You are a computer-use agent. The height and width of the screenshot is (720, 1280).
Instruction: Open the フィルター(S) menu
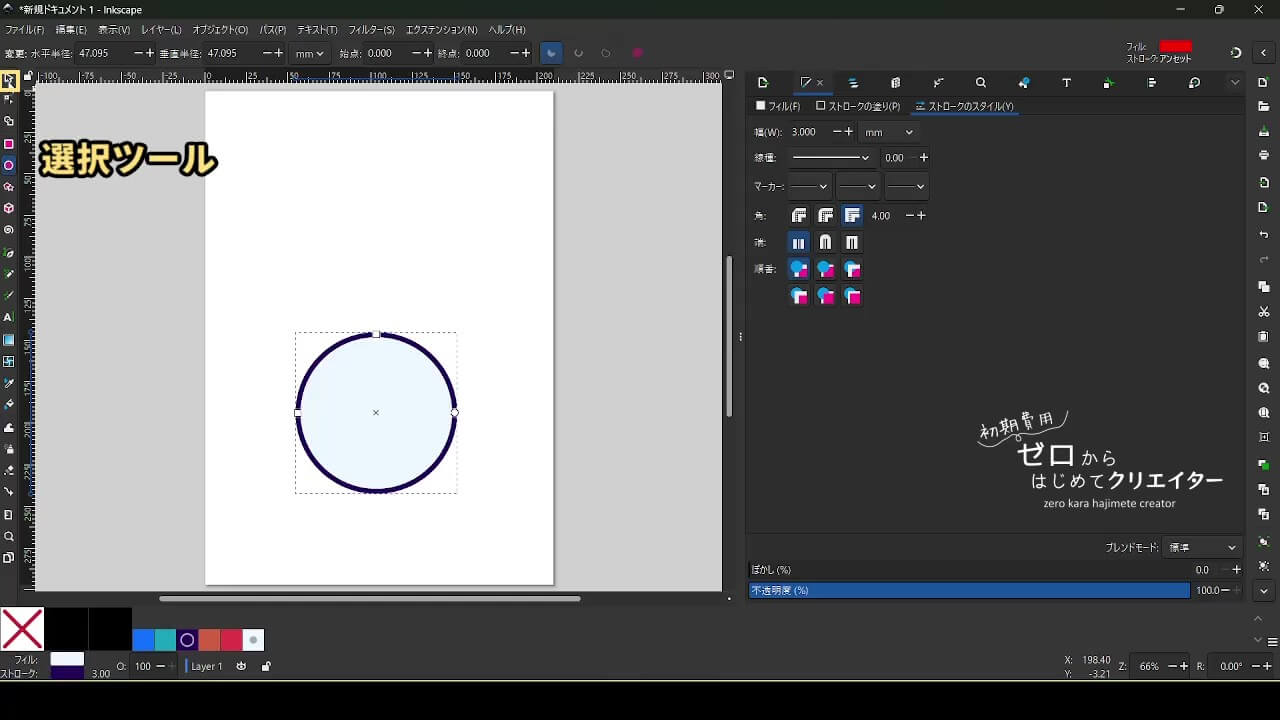[x=371, y=30]
